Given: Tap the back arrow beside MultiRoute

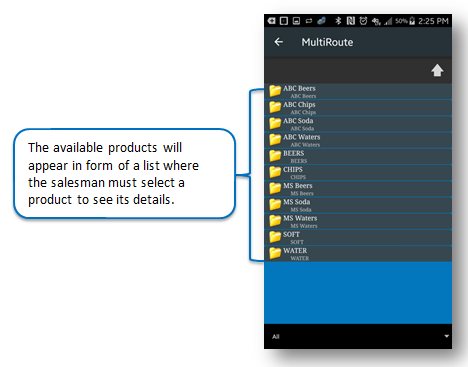Looking at the screenshot, I should pyautogui.click(x=279, y=42).
